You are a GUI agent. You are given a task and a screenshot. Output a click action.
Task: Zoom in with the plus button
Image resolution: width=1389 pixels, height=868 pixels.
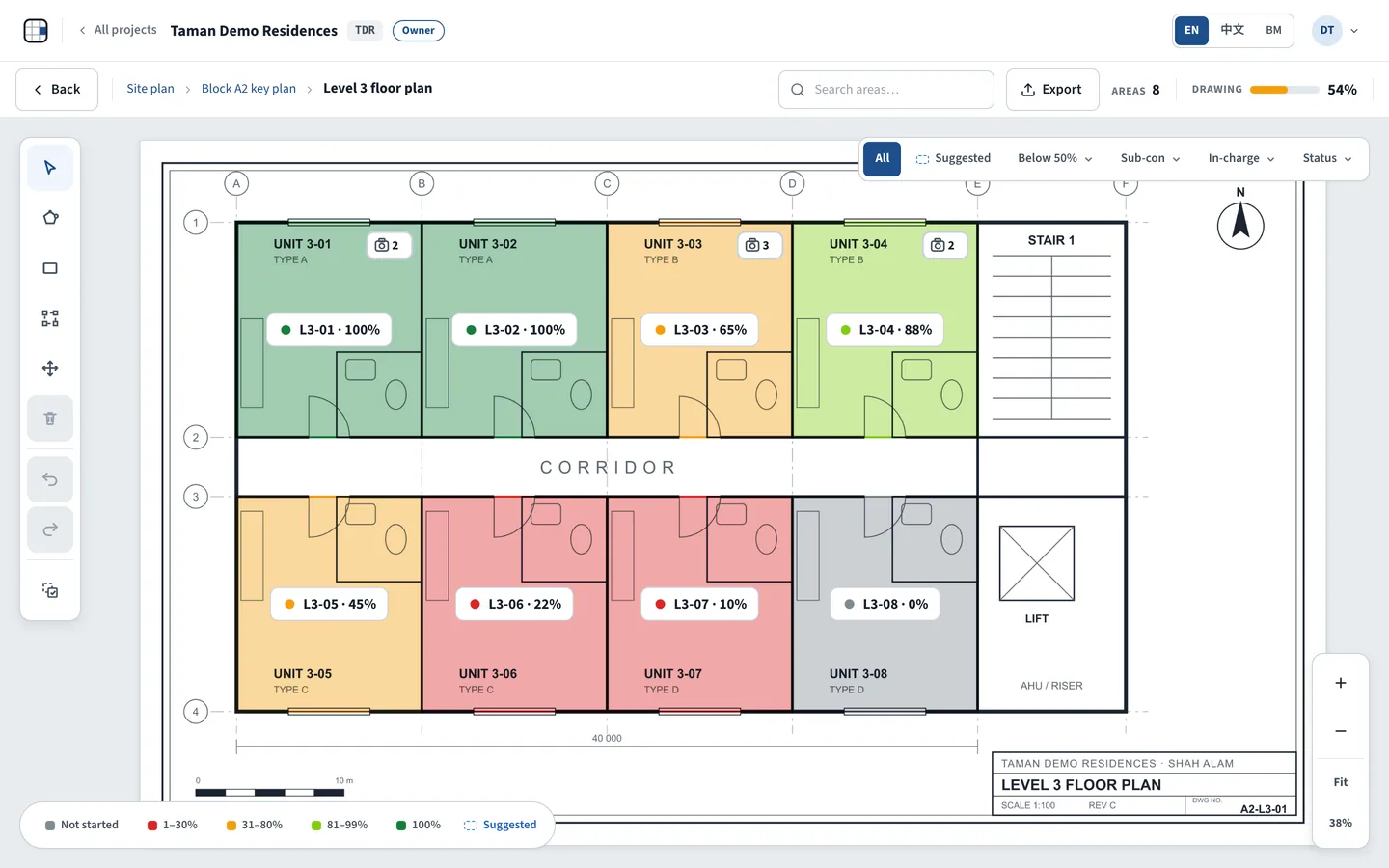(x=1341, y=683)
